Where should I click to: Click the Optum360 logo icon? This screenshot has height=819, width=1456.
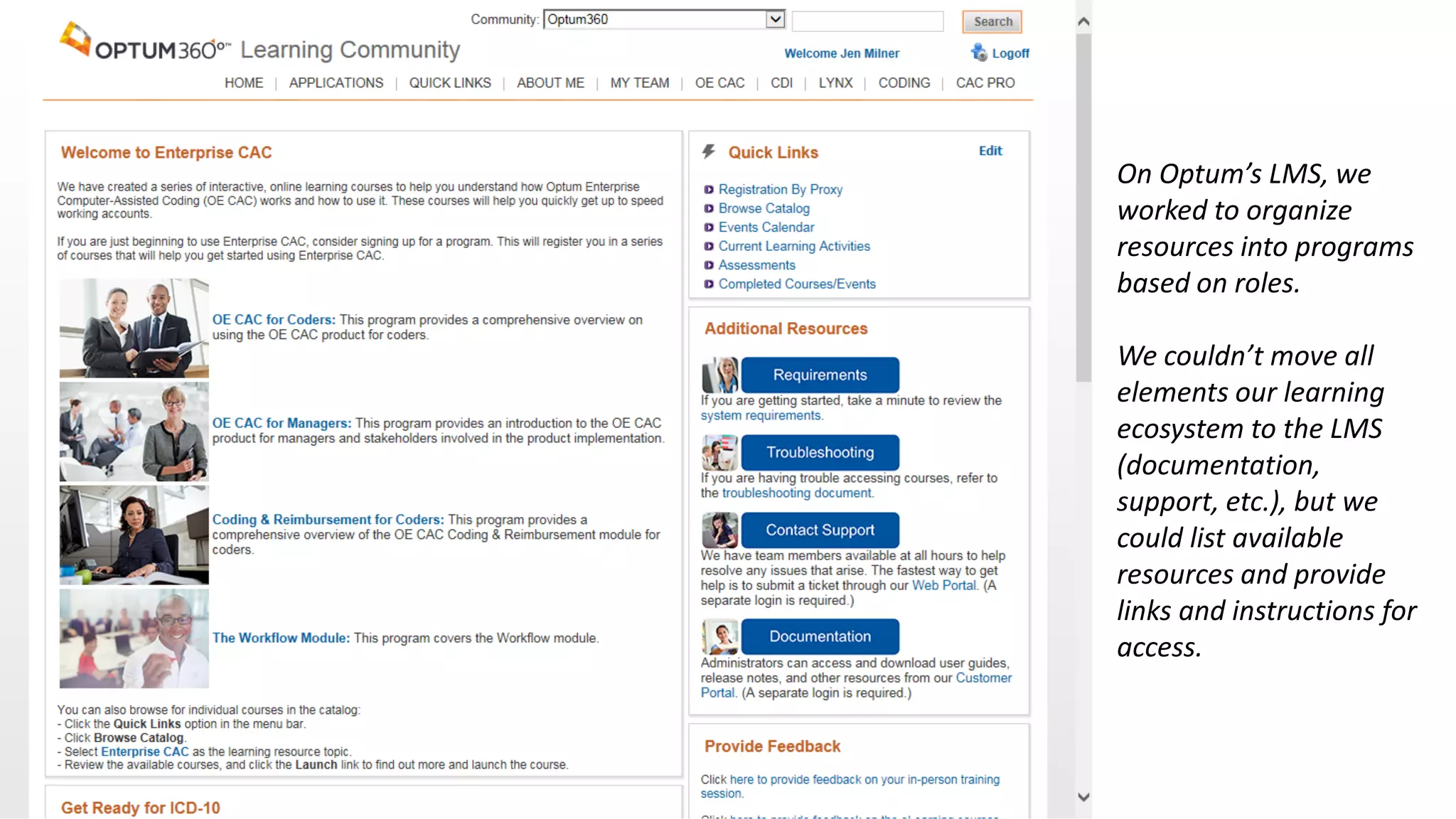click(75, 39)
